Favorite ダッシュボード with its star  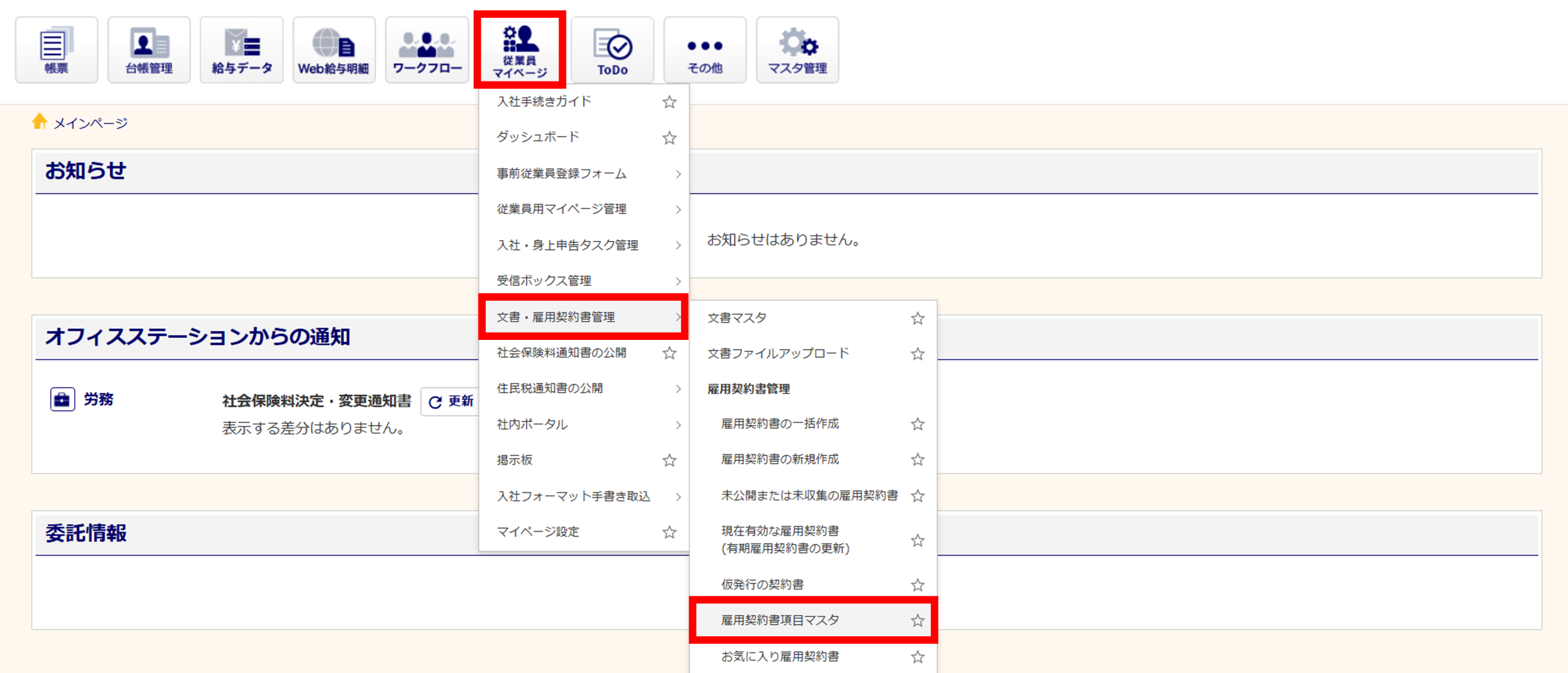coord(669,138)
